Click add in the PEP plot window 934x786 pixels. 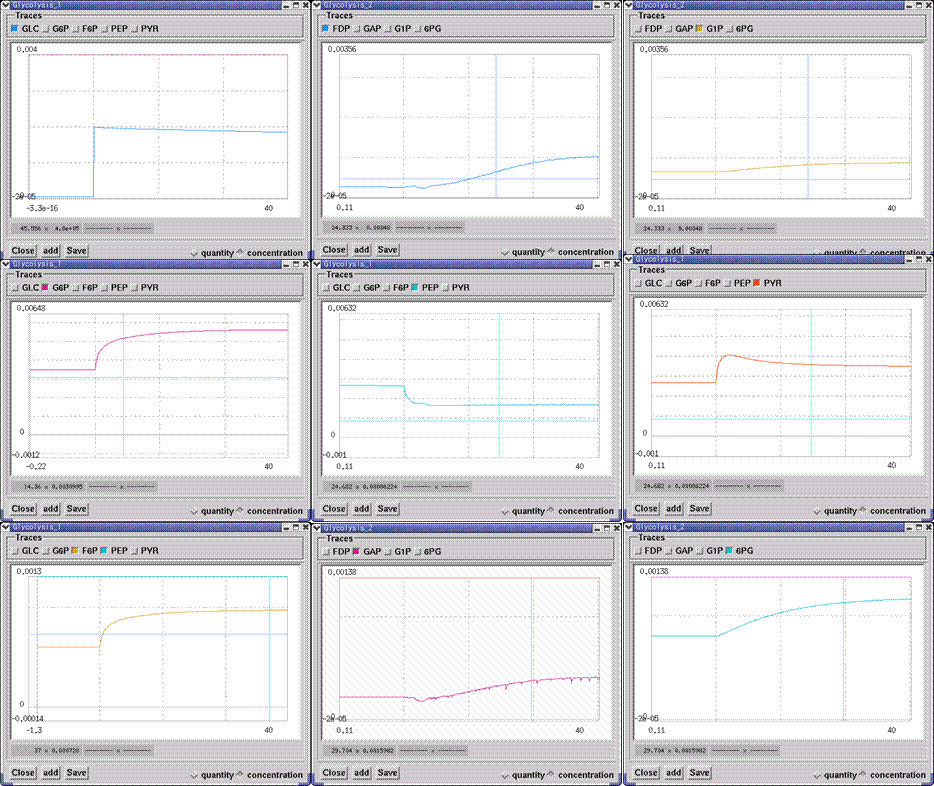[361, 509]
